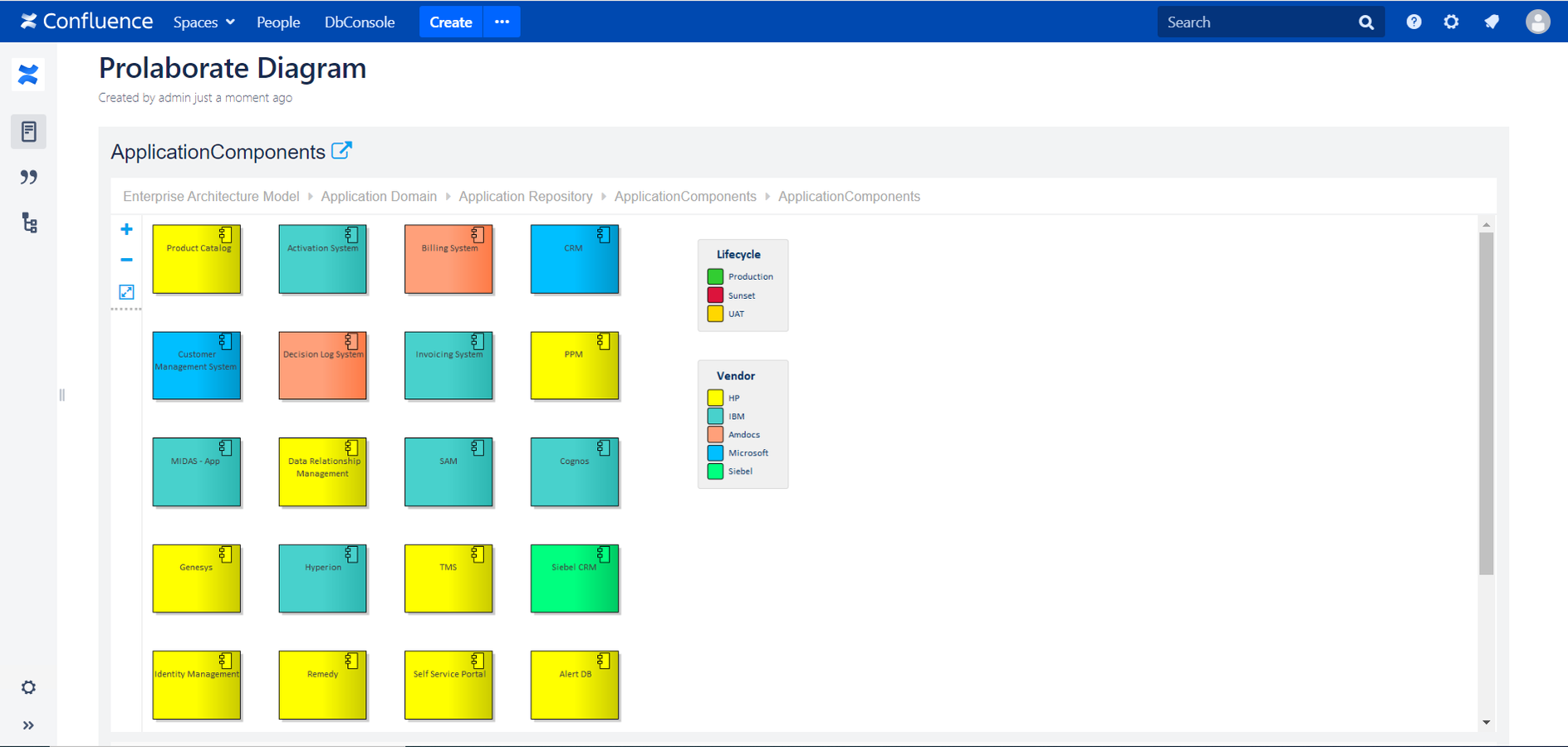Open the Blog quote icon in sidebar
This screenshot has height=747, width=1568.
(29, 177)
